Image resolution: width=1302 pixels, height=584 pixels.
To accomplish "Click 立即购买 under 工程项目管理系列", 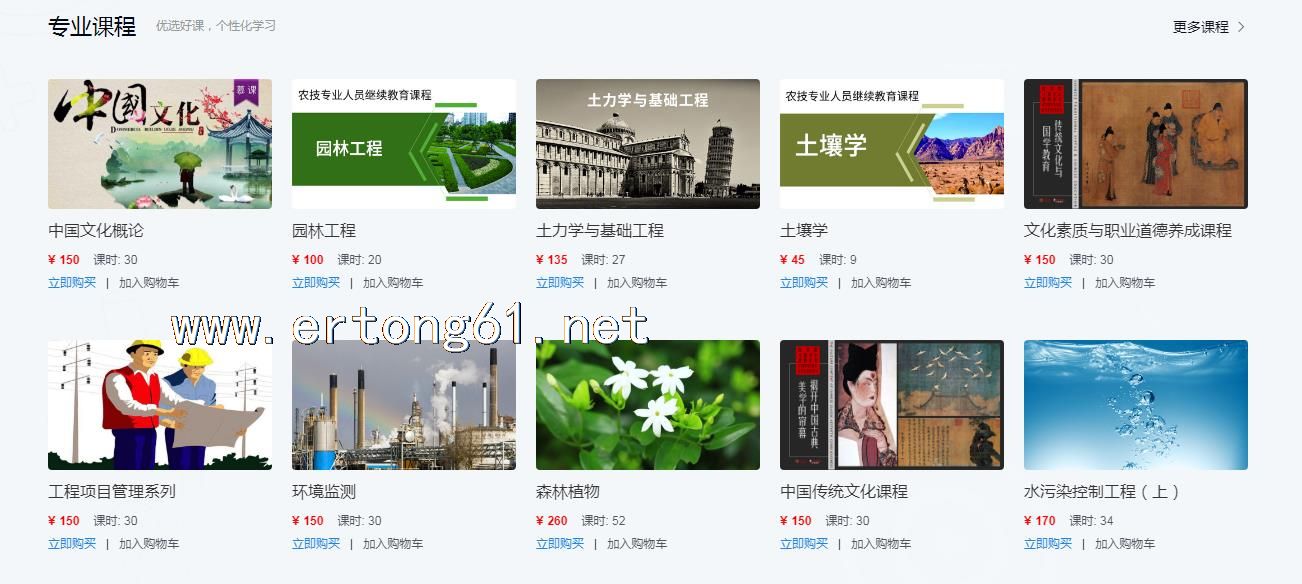I will 72,544.
